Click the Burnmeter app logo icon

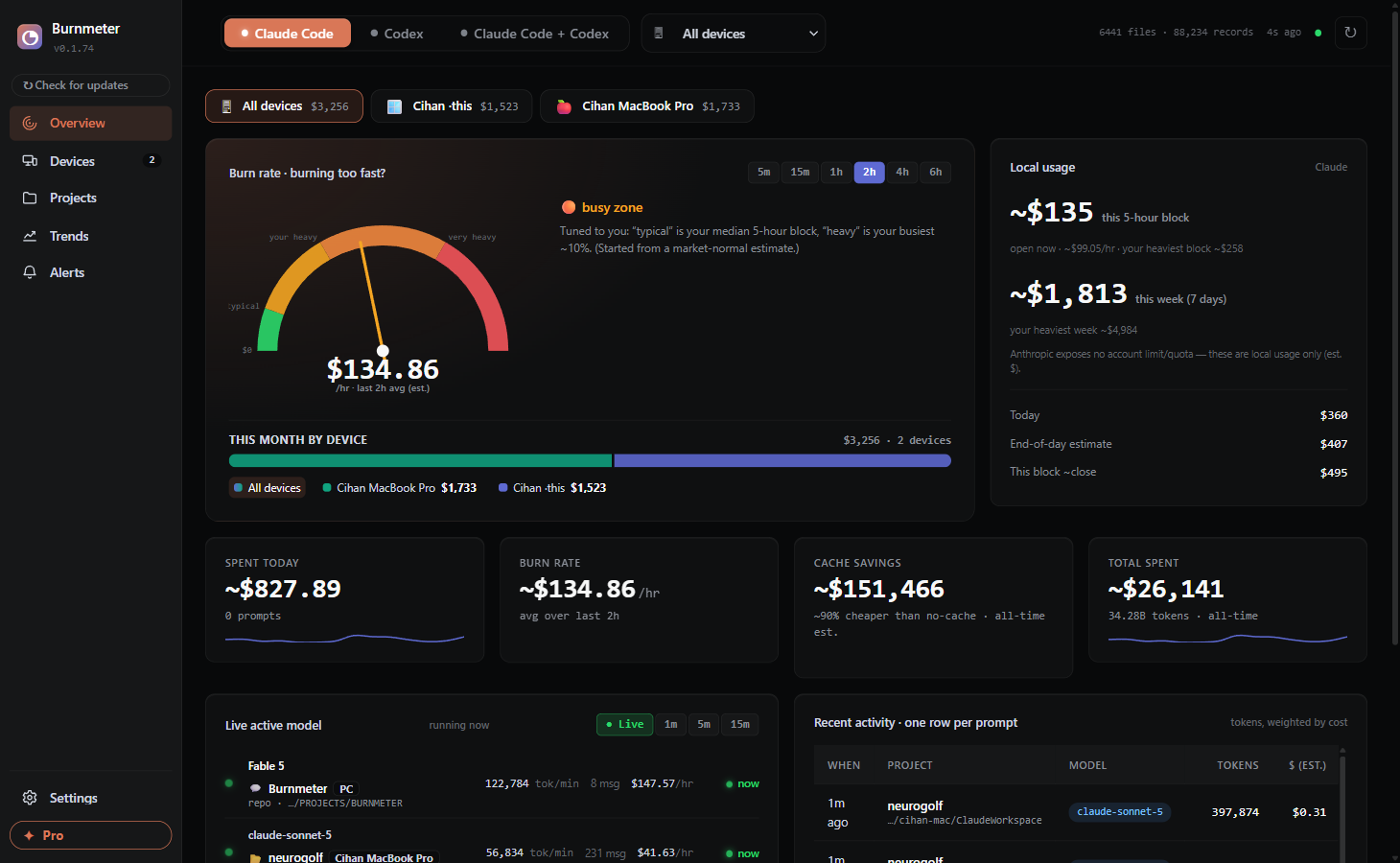tap(30, 37)
